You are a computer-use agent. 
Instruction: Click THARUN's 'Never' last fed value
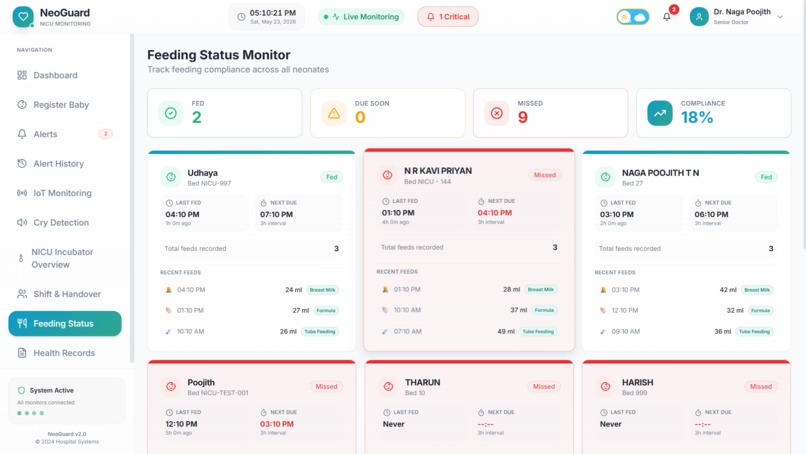tap(393, 424)
